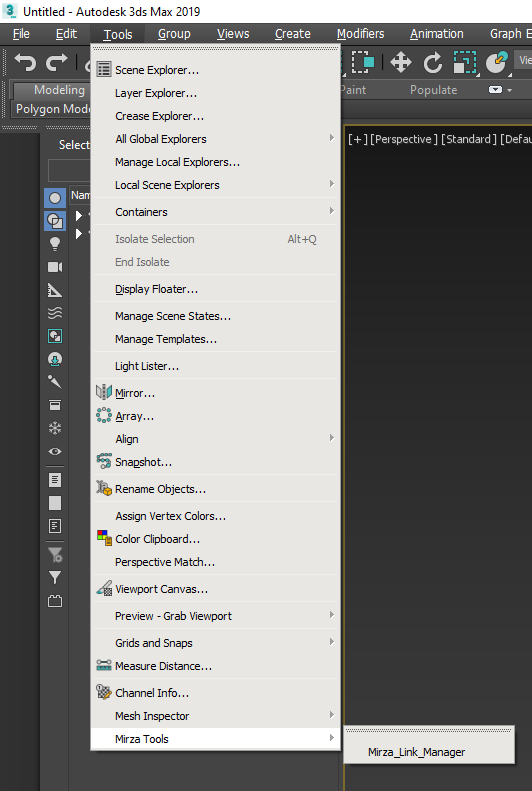532x791 pixels.
Task: Expand the Local Scene Explorers submenu
Action: coord(216,185)
